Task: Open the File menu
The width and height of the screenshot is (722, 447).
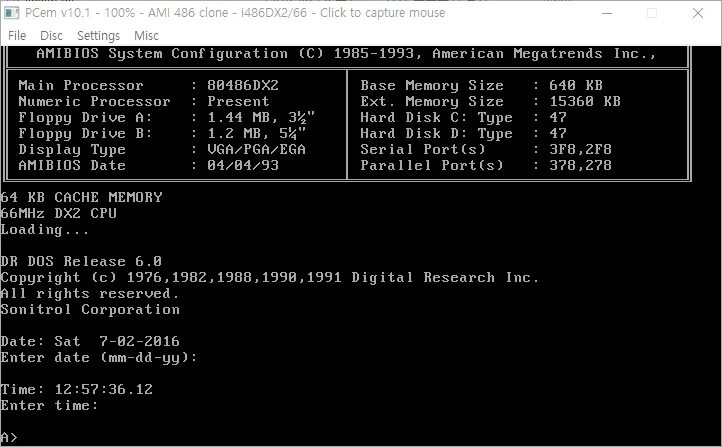Action: [x=17, y=35]
